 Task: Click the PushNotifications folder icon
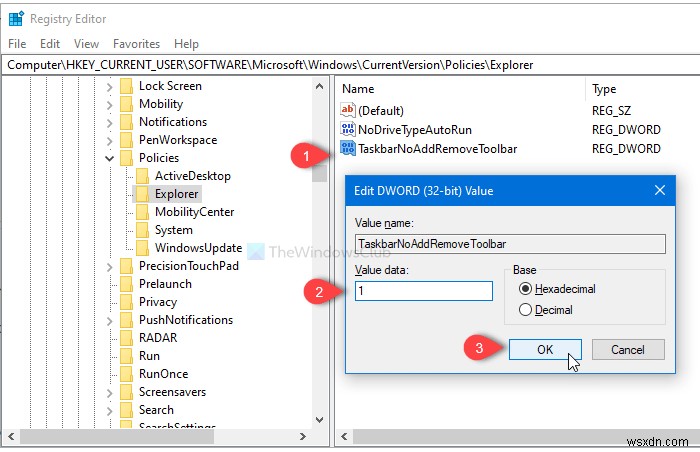pyautogui.click(x=127, y=320)
